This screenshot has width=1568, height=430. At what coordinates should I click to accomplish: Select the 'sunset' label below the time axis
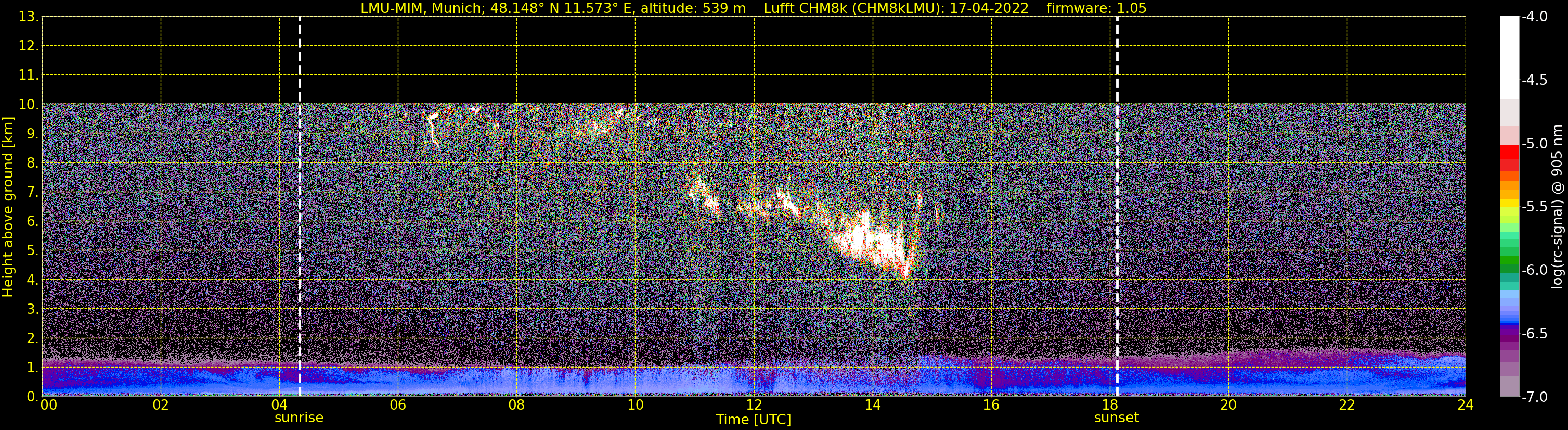click(1117, 418)
